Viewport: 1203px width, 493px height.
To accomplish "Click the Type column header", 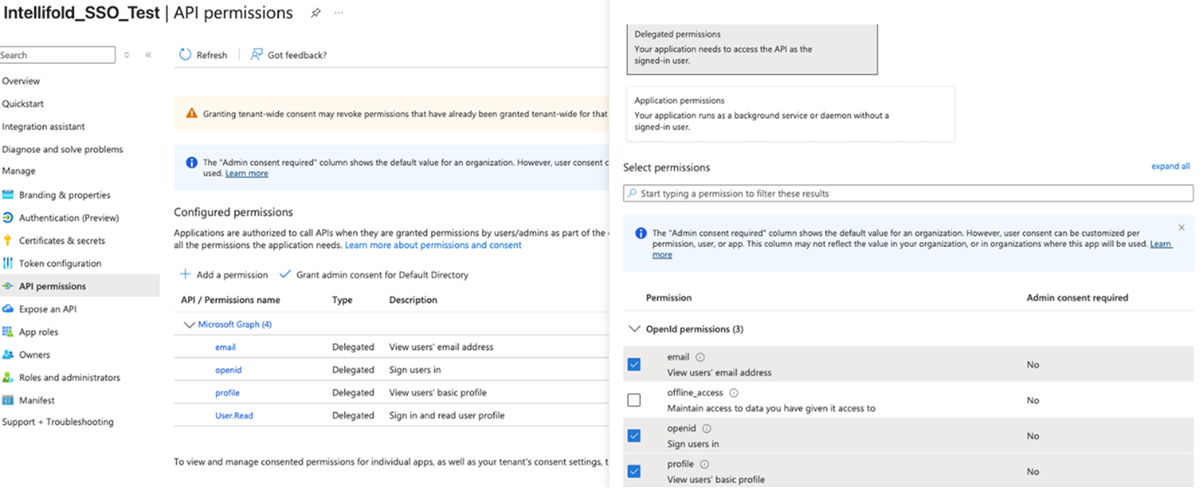I will [342, 300].
